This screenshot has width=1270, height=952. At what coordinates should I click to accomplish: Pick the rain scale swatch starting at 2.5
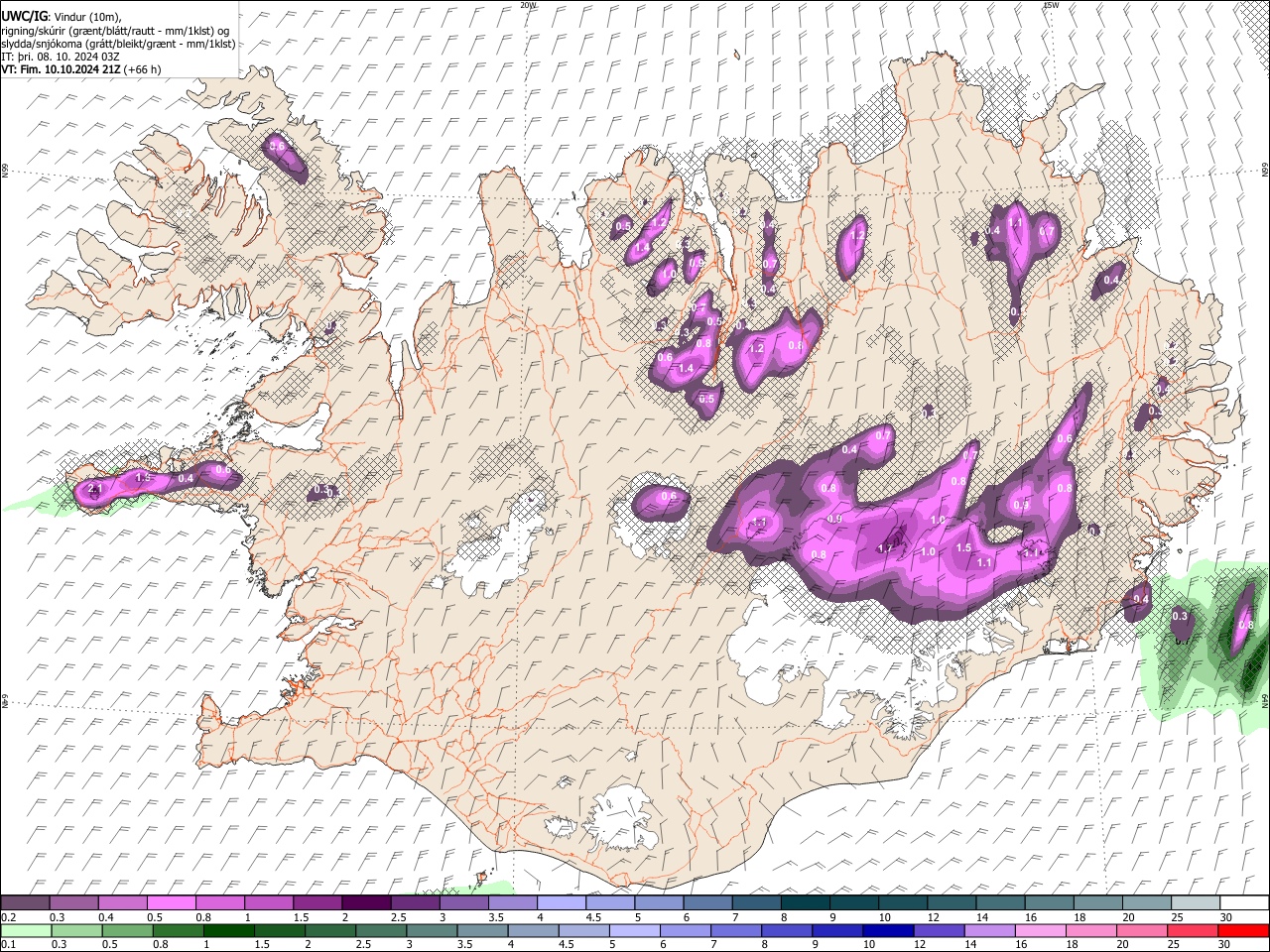pos(381,930)
